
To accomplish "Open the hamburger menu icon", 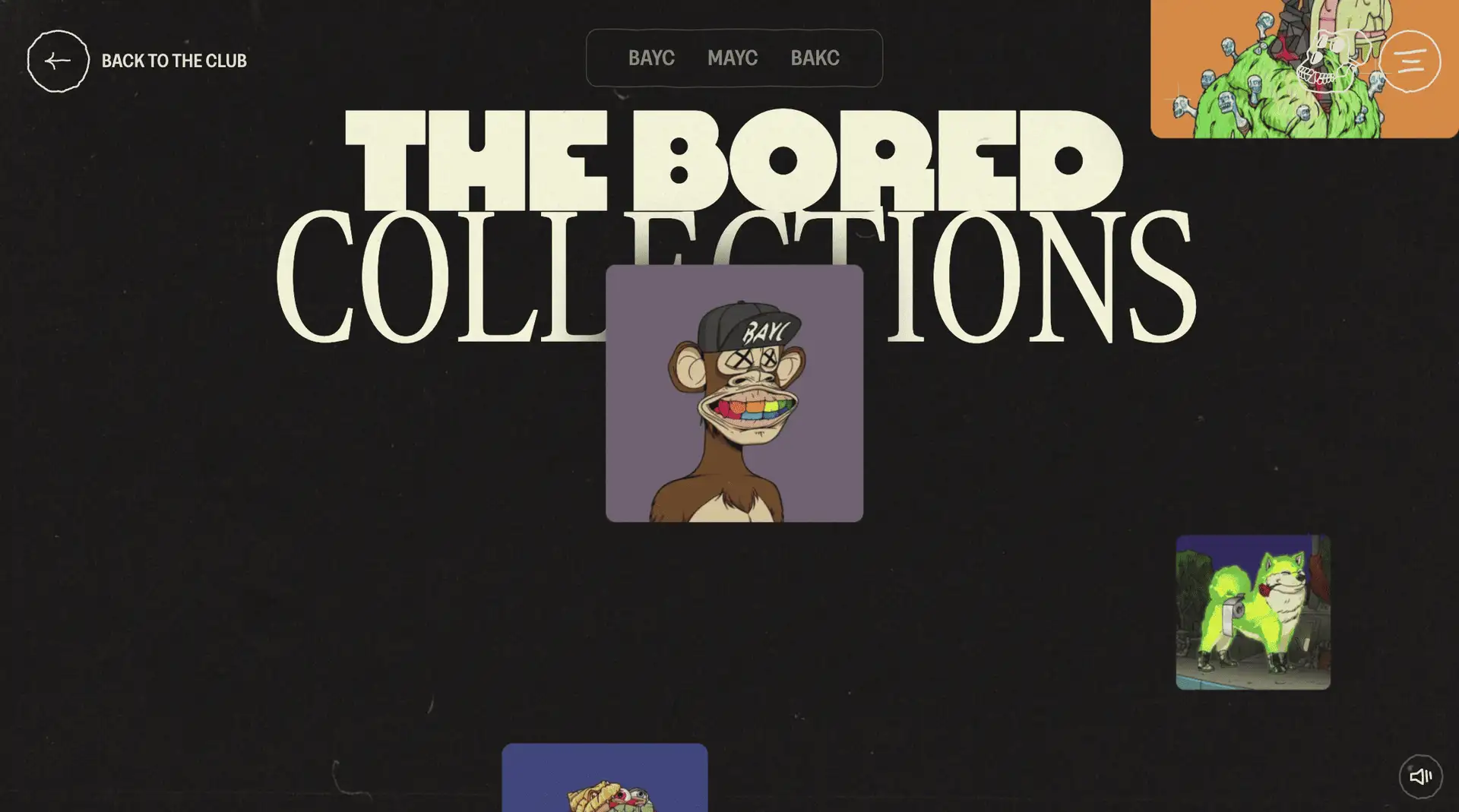I will click(1410, 62).
